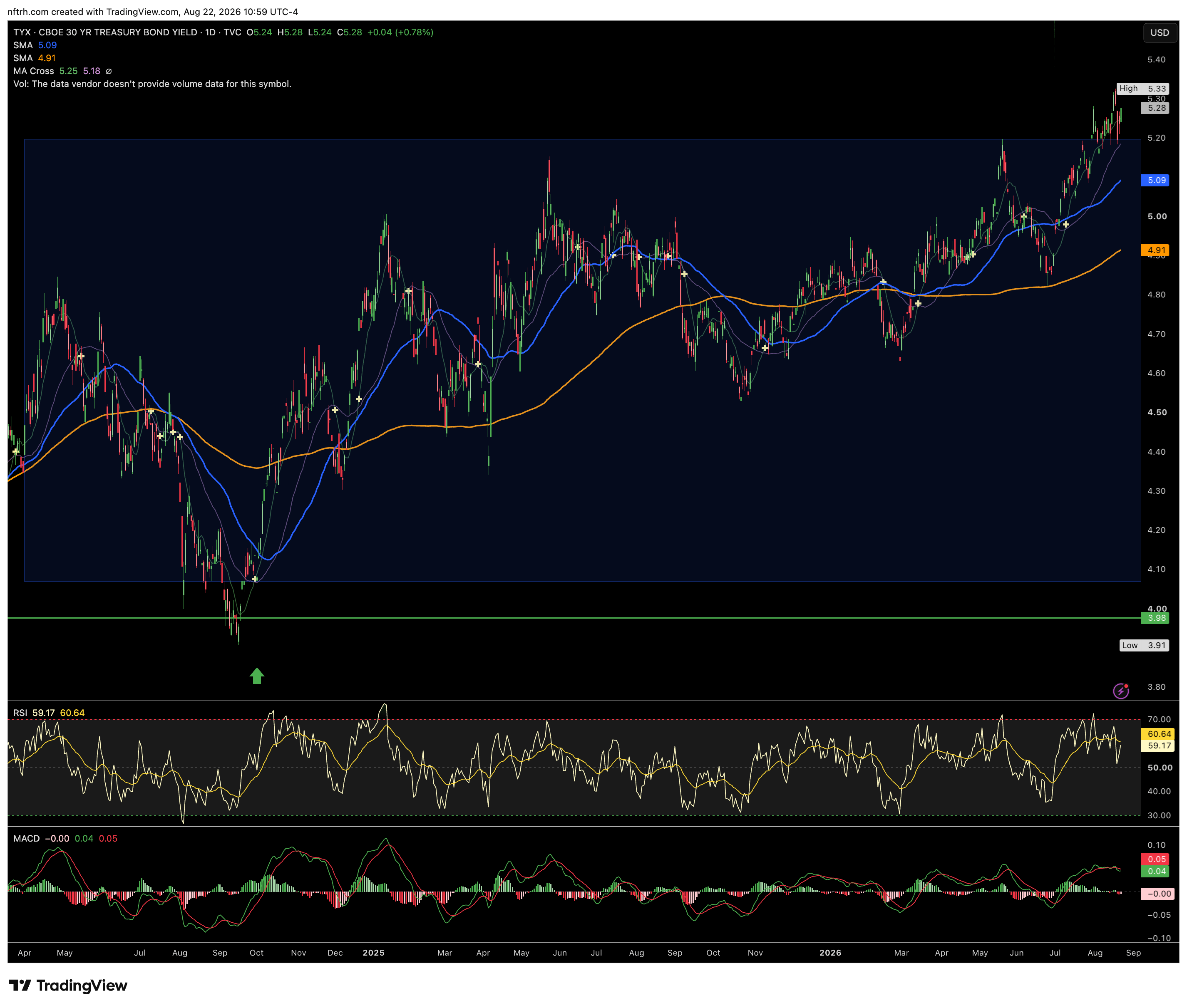This screenshot has height=1008, width=1187.
Task: Click the green 3.98 price-axis label
Action: click(x=1155, y=618)
